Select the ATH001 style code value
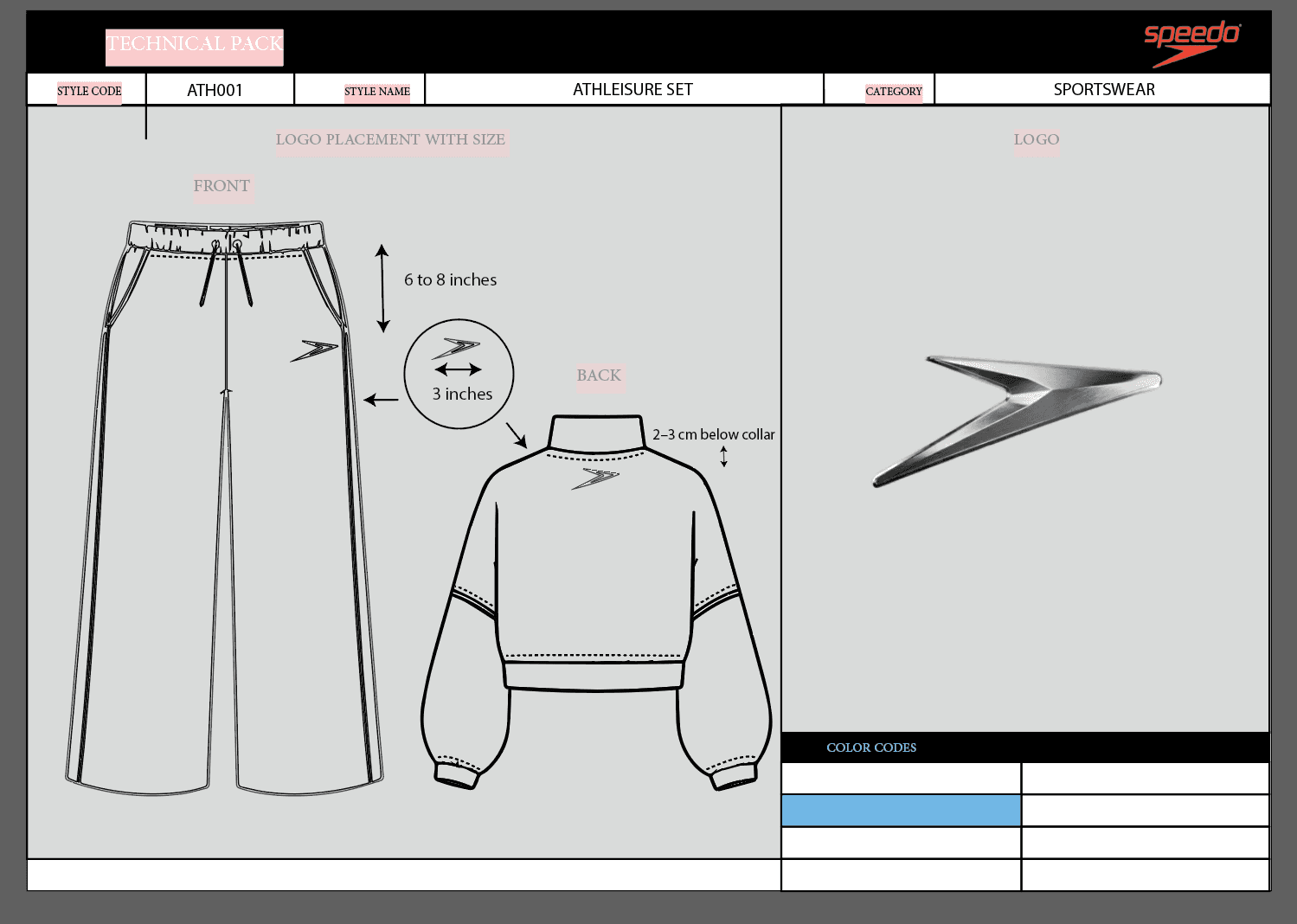 [x=215, y=90]
